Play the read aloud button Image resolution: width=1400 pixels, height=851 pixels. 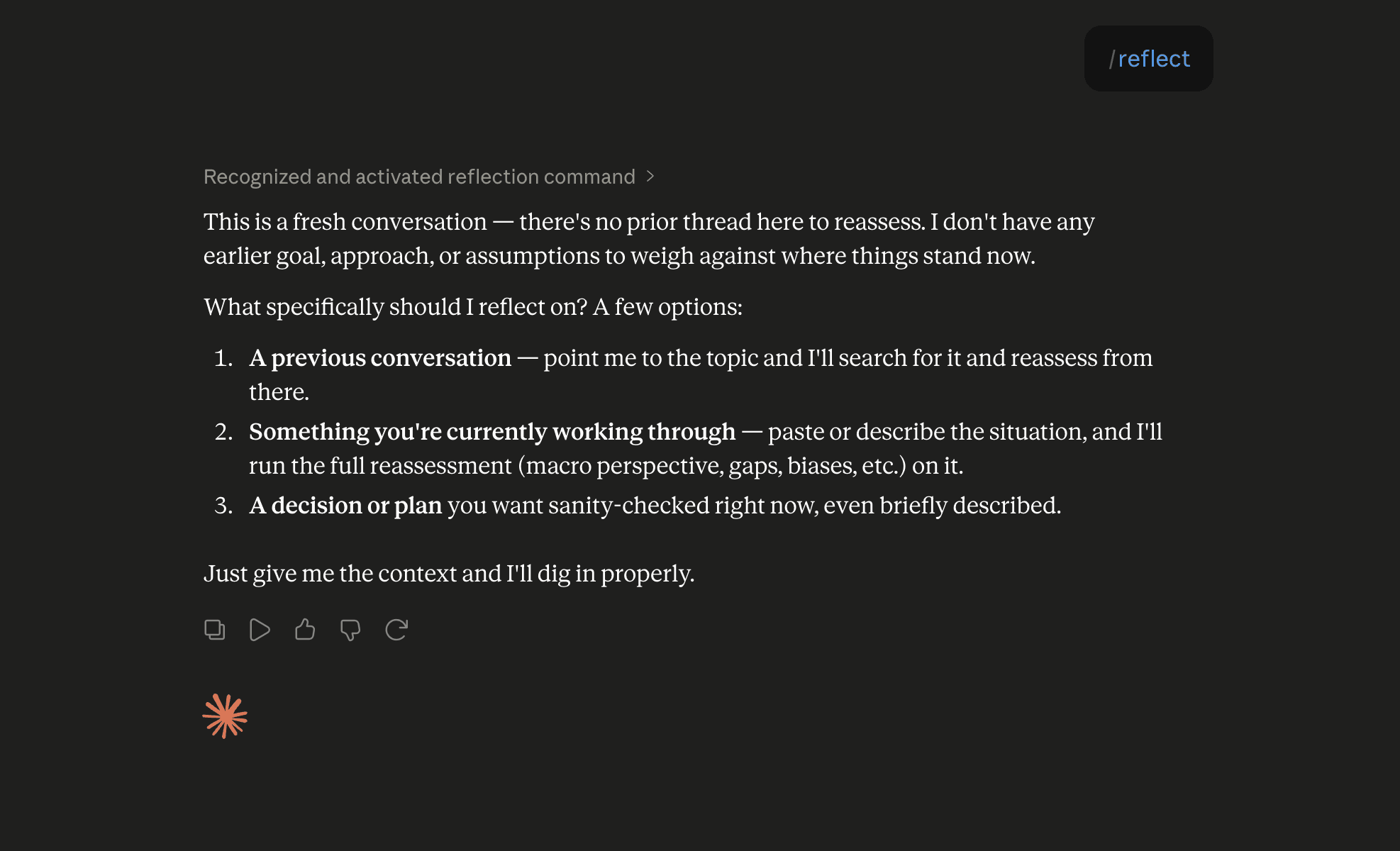pyautogui.click(x=260, y=630)
